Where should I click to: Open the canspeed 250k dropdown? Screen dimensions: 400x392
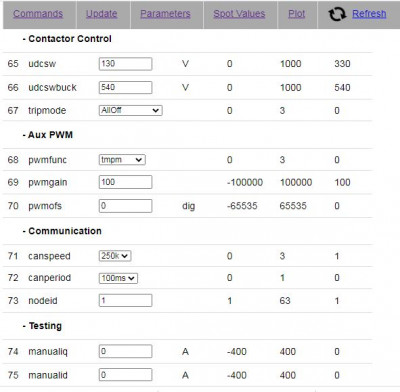click(115, 256)
